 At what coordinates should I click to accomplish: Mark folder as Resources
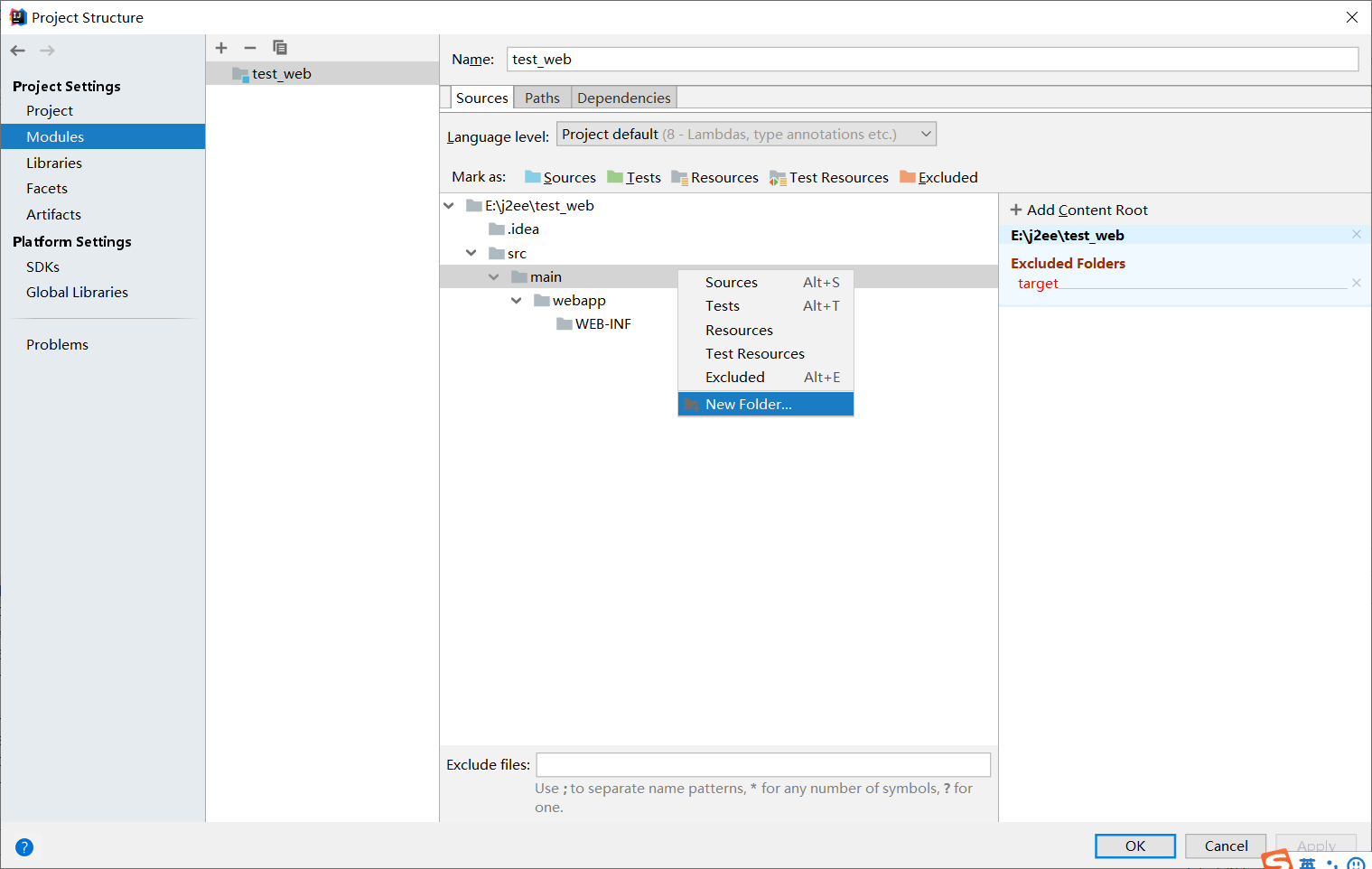[x=714, y=177]
